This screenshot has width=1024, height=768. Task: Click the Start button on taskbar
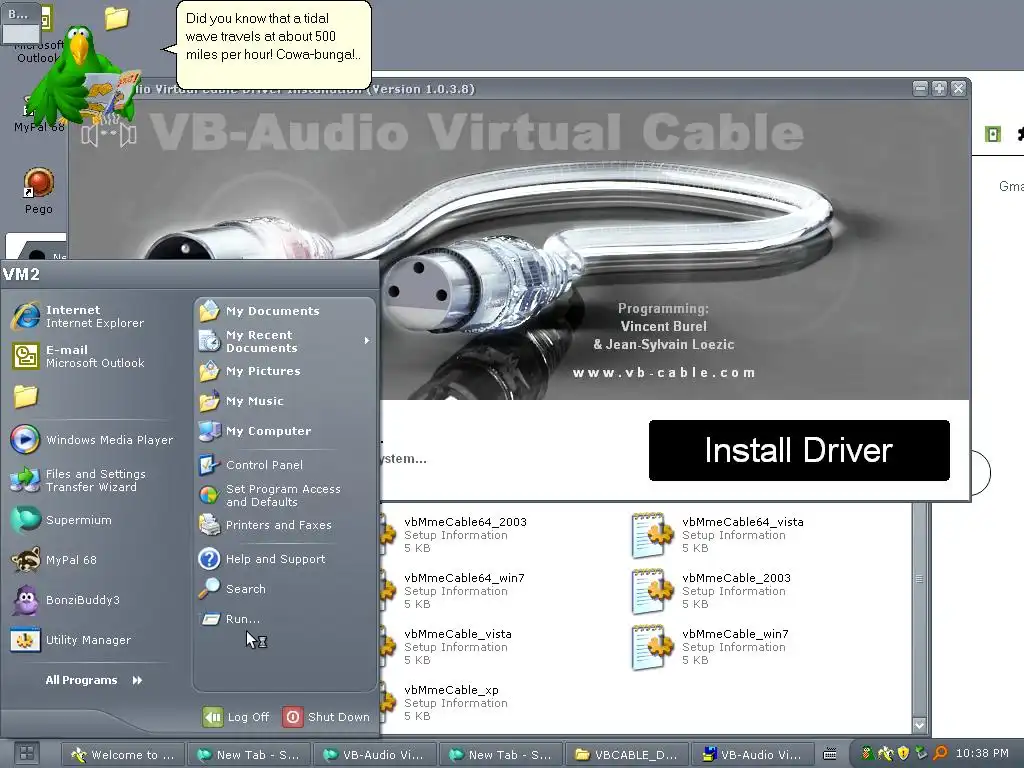(26, 754)
